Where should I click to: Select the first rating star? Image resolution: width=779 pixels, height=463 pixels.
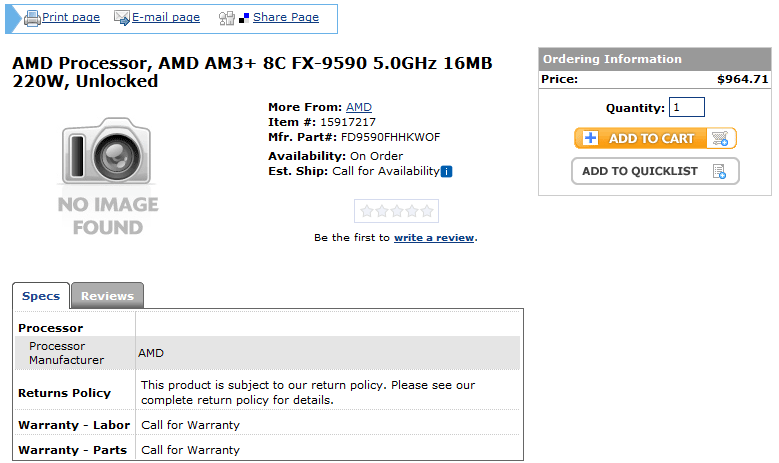pos(366,211)
